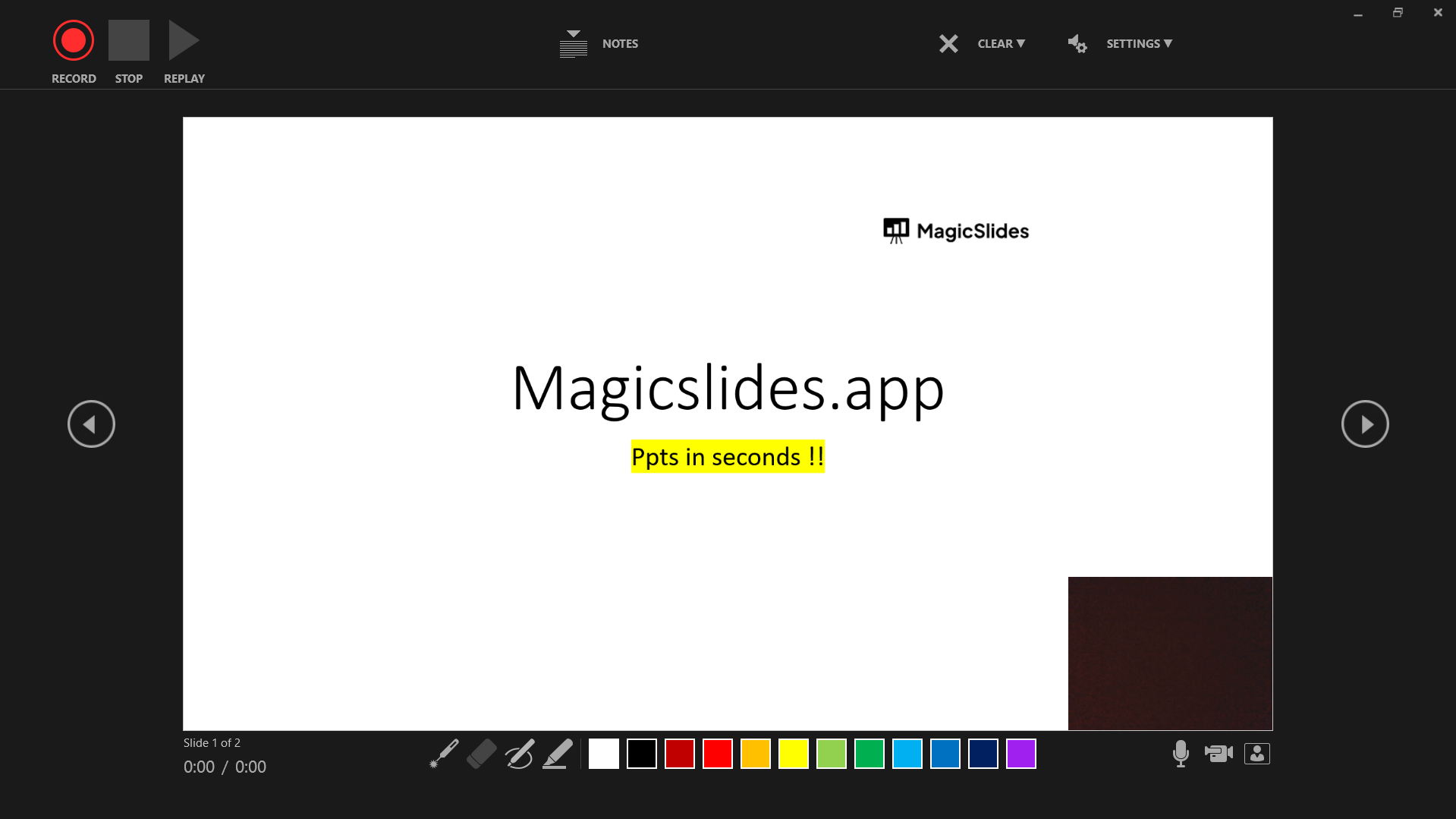Open the Notes panel from top bar
Image resolution: width=1456 pixels, height=819 pixels.
[620, 43]
